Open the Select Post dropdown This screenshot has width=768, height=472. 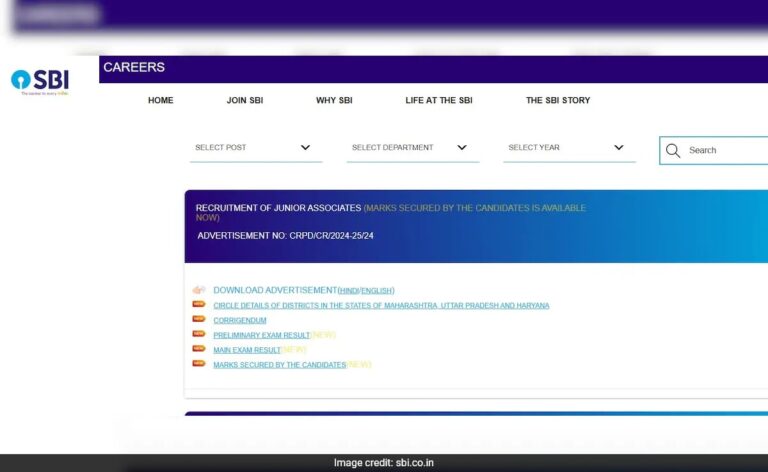(x=256, y=148)
